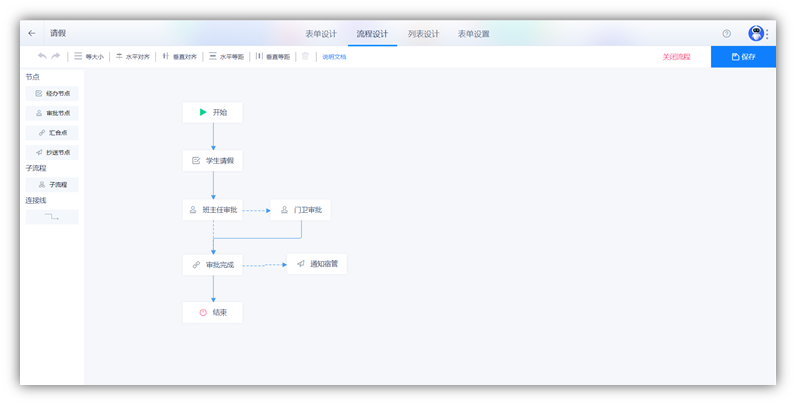
Task: Apply 等大小 to selected nodes
Action: pos(89,57)
